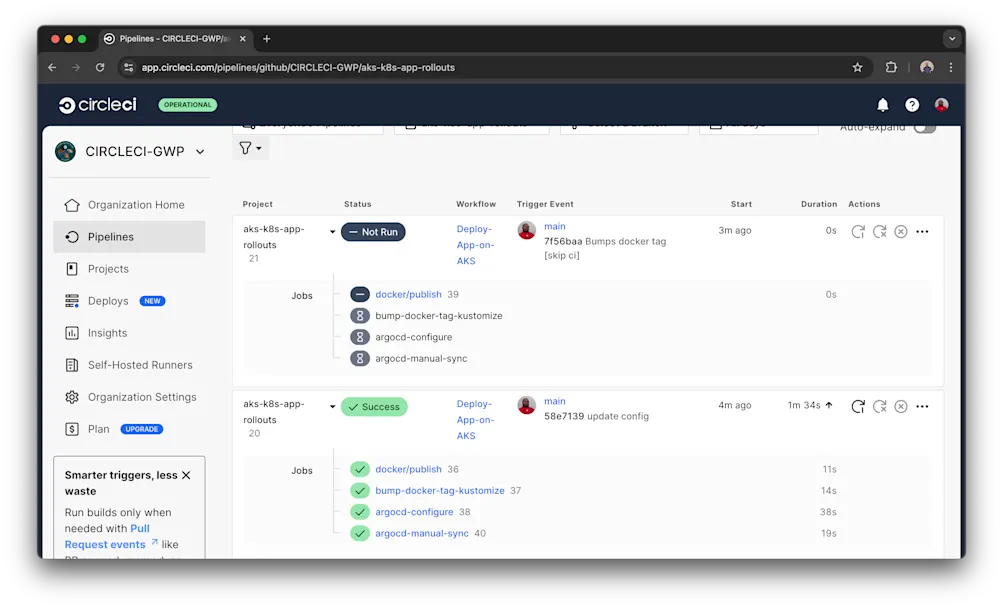Open docker/publish job 39
Screen dimensions: 1003x608
pyautogui.click(x=408, y=294)
